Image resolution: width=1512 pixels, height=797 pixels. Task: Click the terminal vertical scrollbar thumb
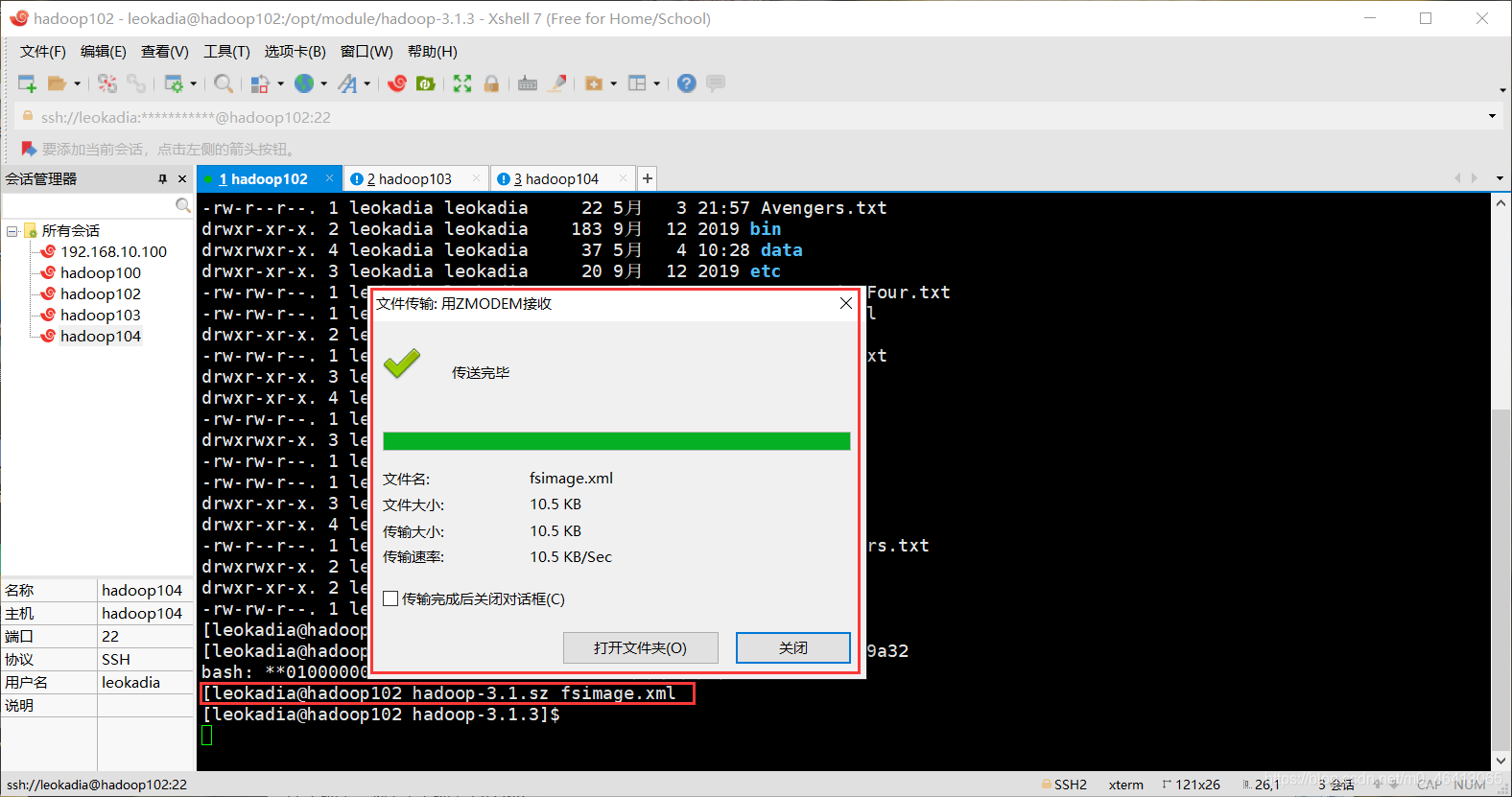[1501, 578]
